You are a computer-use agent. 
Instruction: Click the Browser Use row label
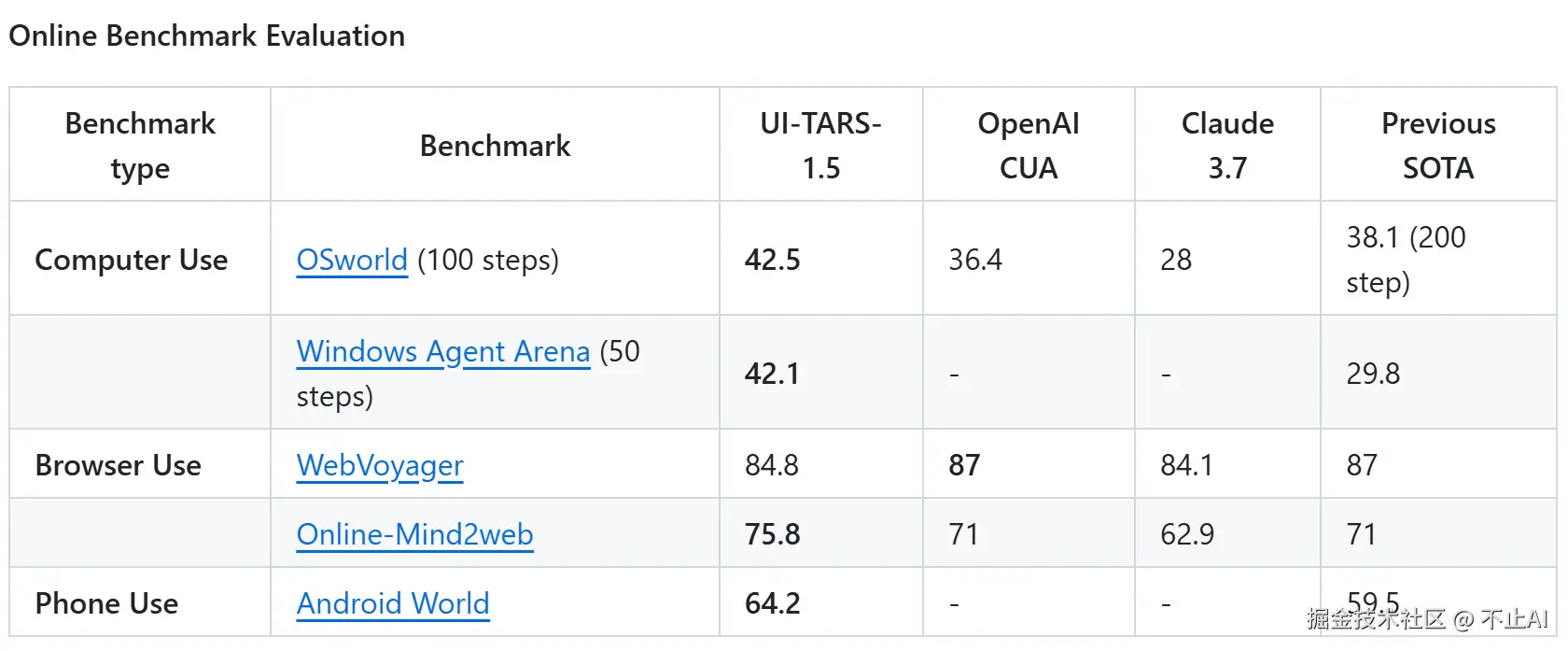pyautogui.click(x=119, y=465)
